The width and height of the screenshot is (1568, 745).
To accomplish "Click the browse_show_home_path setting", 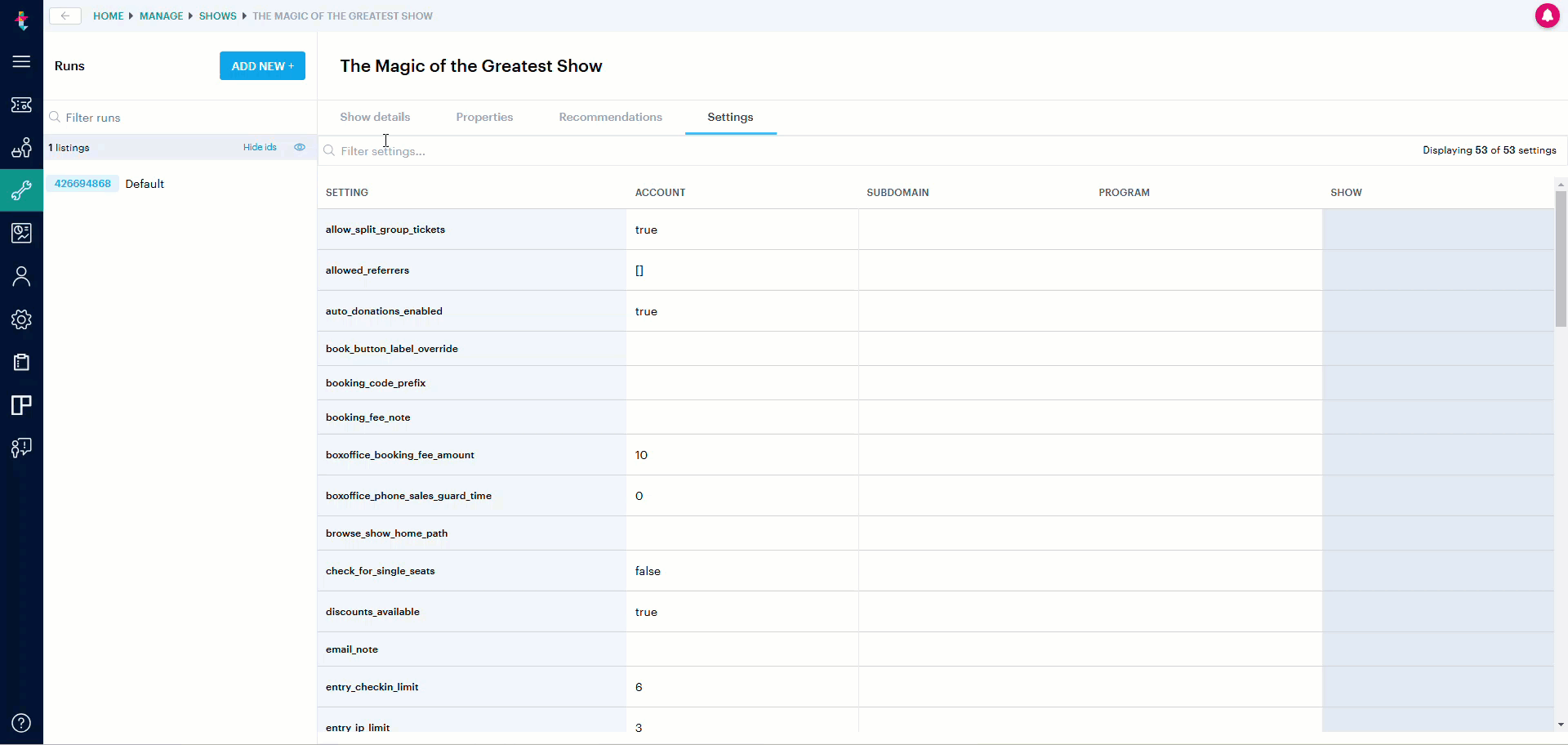I will pyautogui.click(x=386, y=533).
